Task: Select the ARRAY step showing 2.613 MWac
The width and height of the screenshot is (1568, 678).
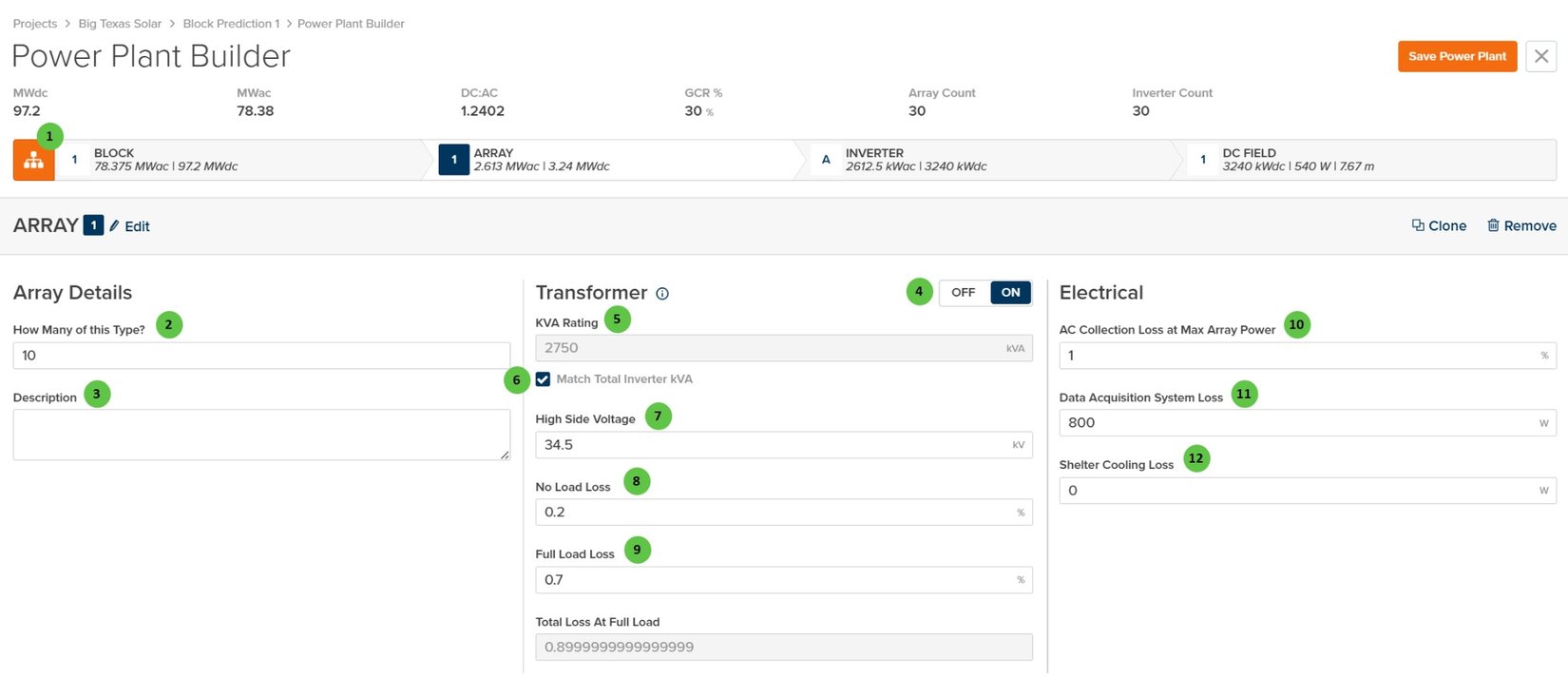Action: point(616,160)
